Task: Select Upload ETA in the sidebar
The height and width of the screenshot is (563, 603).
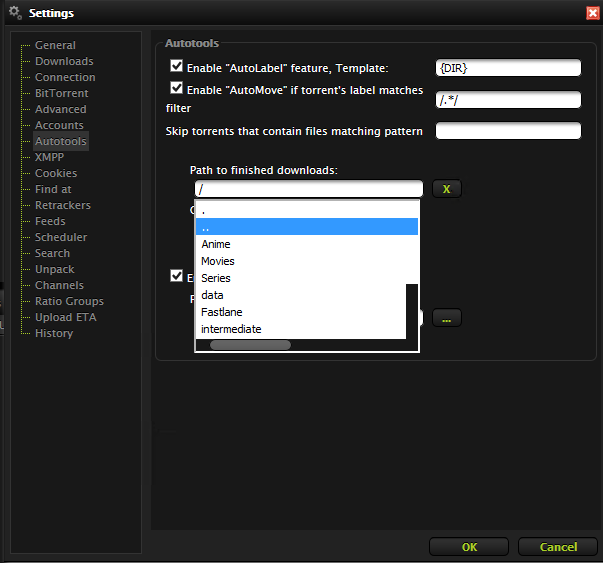Action: (x=65, y=317)
